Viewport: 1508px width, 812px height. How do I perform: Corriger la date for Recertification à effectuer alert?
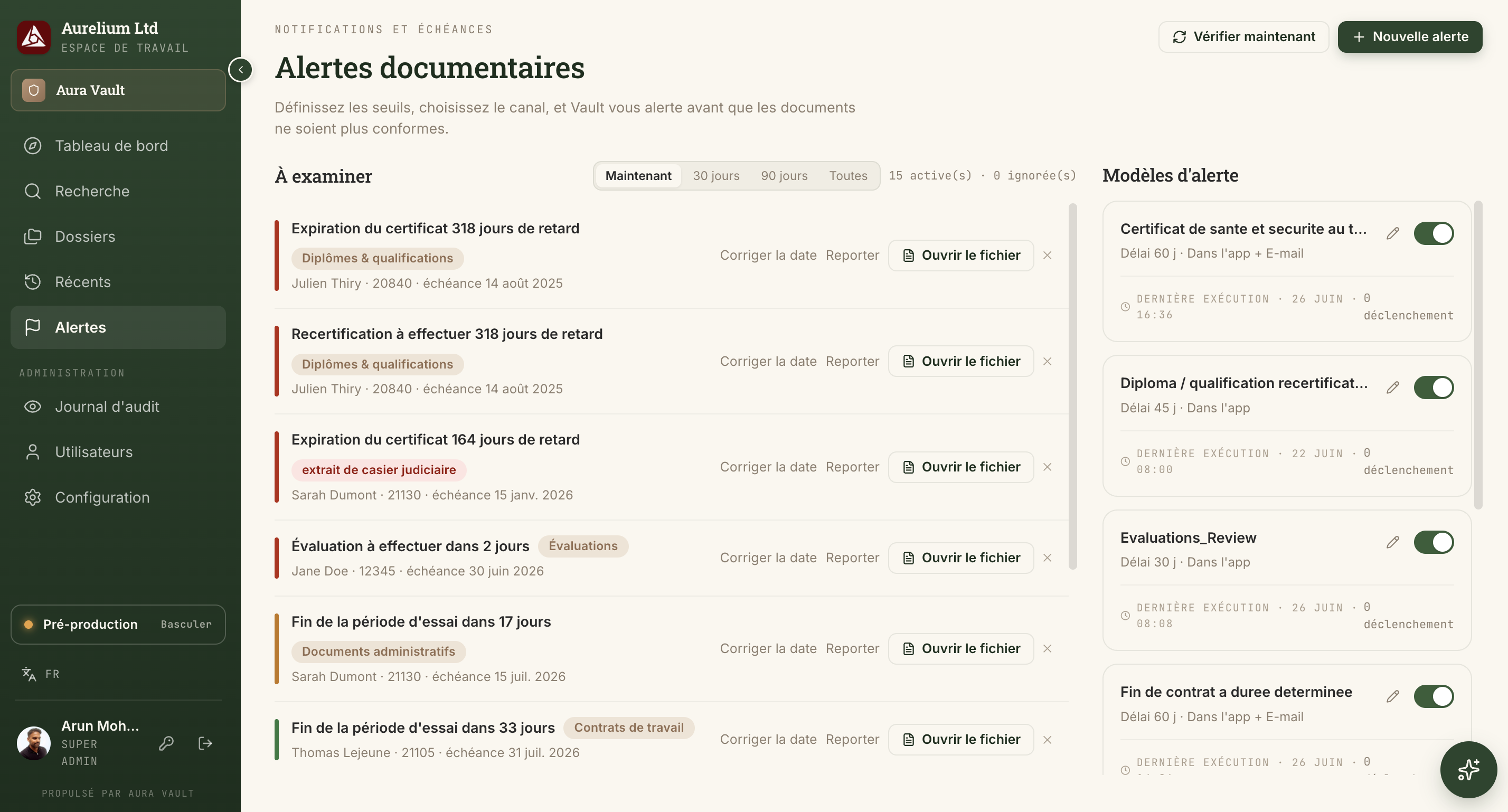768,361
